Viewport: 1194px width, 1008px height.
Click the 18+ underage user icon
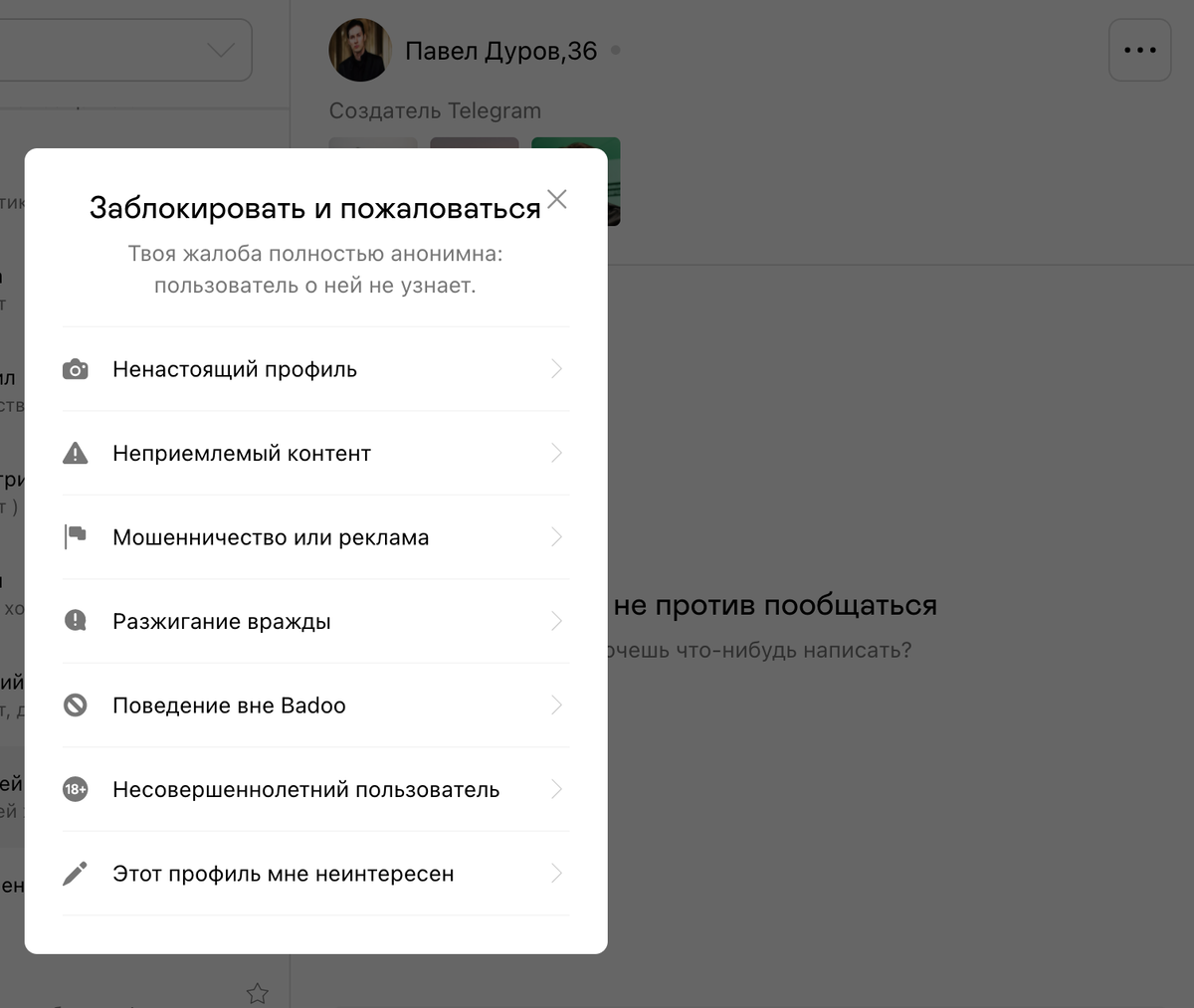tap(76, 789)
